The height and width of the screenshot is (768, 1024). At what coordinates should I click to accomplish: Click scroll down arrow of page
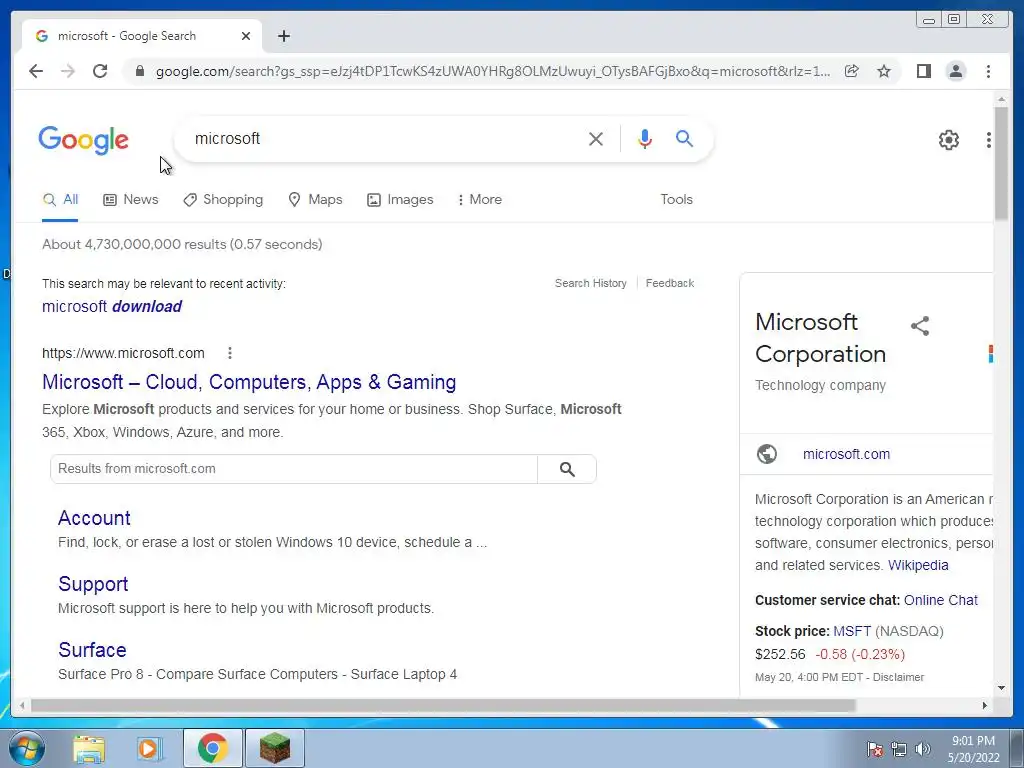point(1001,688)
